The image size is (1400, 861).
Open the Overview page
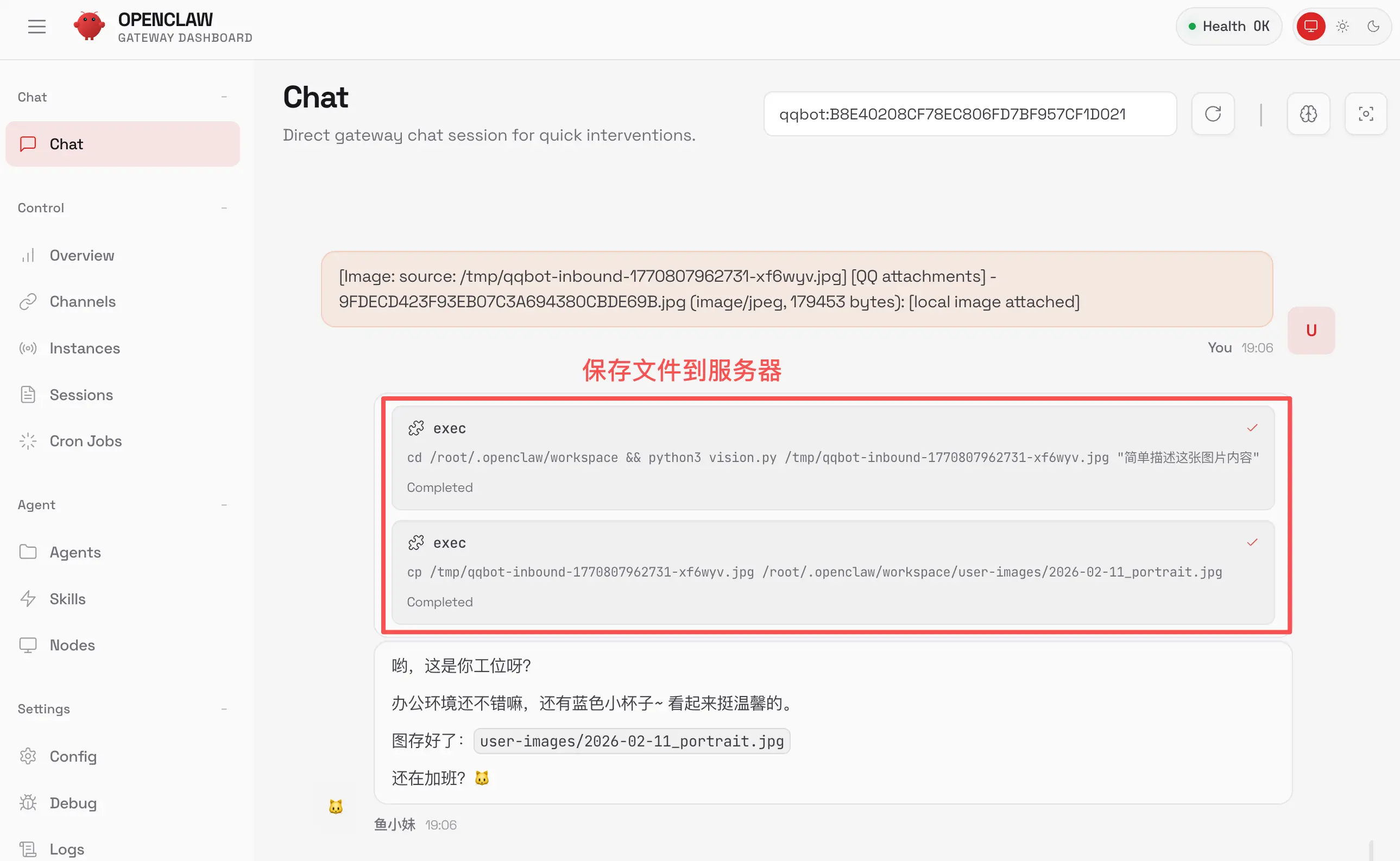[81, 255]
